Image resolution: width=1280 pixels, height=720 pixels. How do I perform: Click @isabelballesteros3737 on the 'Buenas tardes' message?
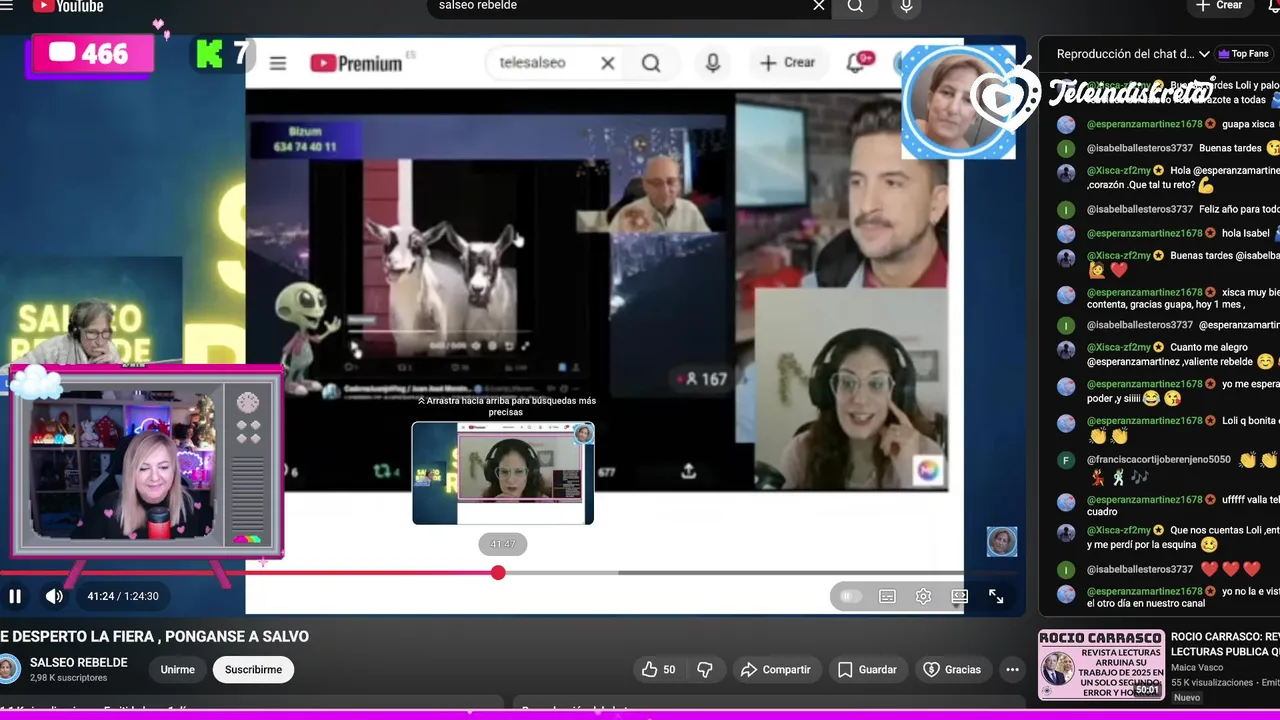(1140, 148)
